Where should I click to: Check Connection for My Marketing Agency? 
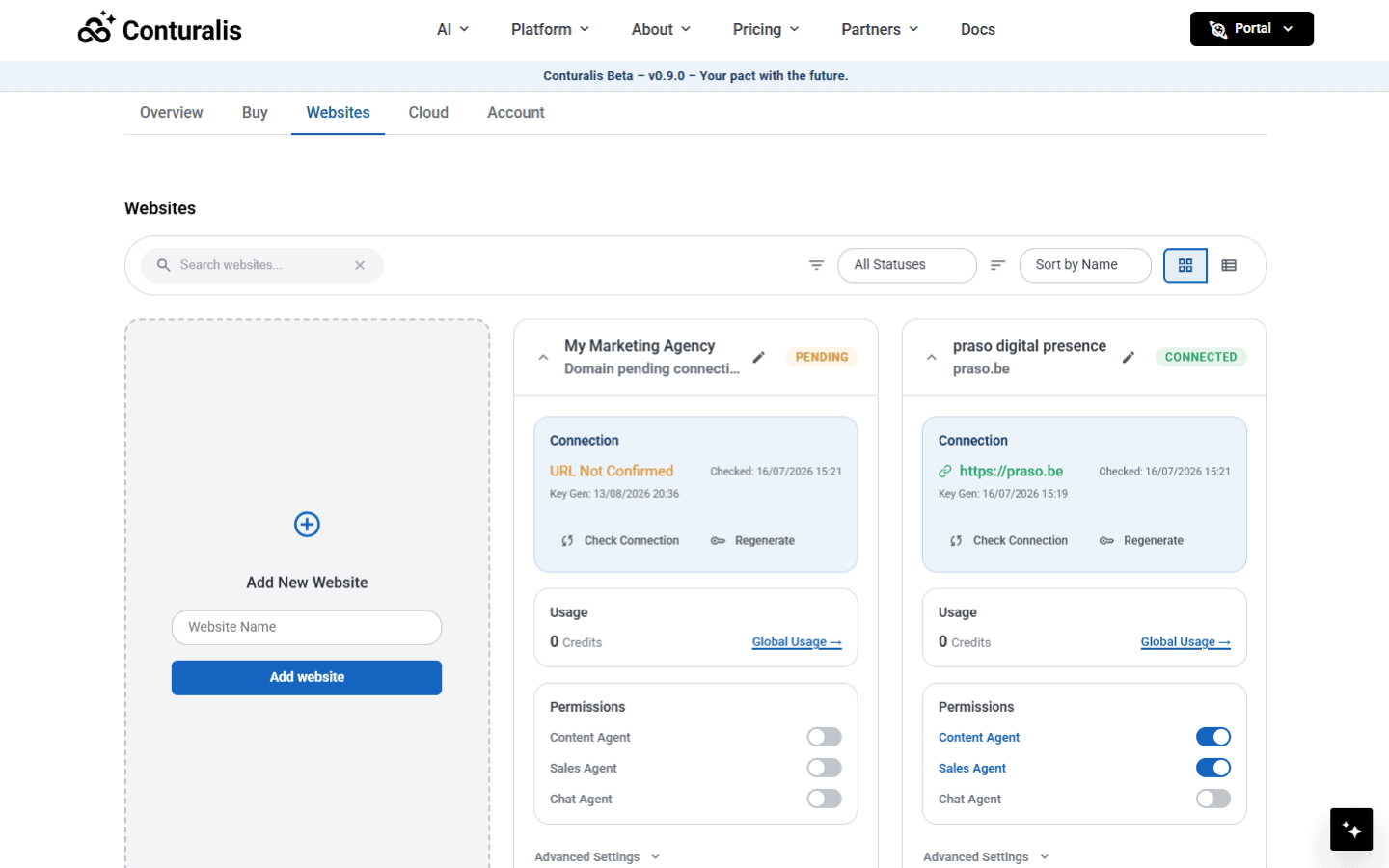[620, 541]
